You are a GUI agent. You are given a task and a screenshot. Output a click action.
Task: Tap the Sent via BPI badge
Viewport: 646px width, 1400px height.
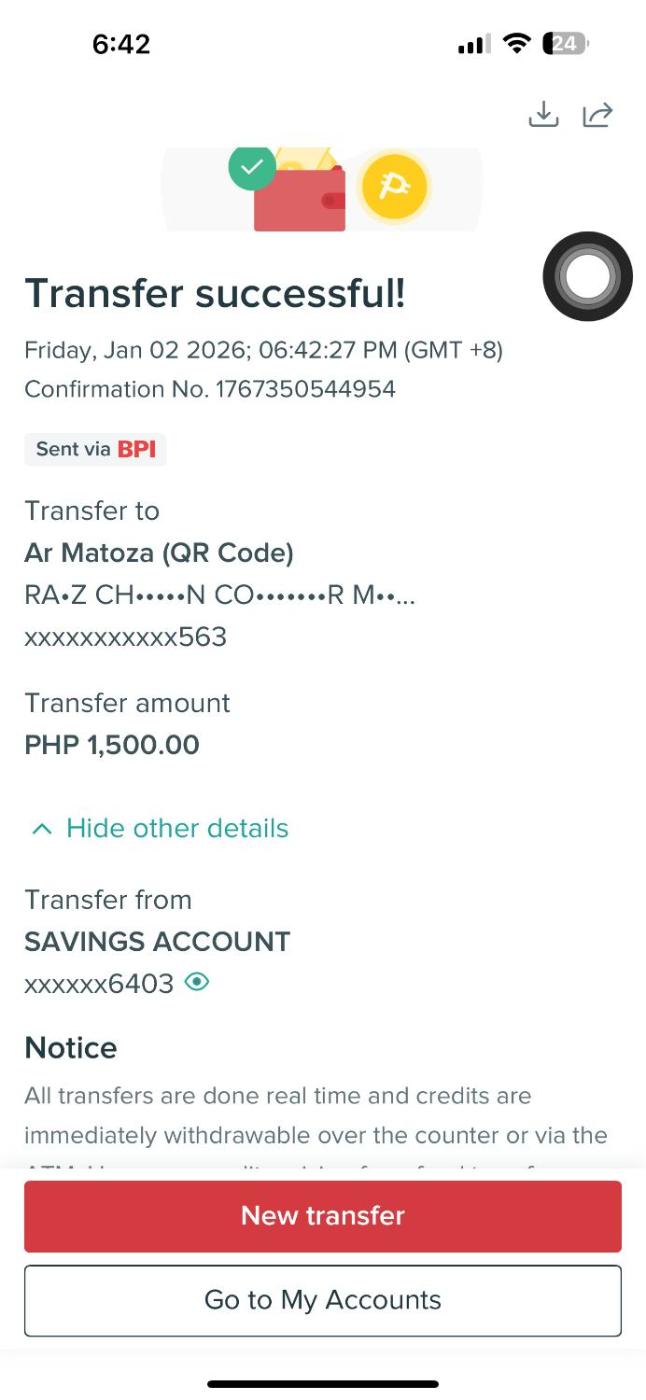[x=96, y=449]
